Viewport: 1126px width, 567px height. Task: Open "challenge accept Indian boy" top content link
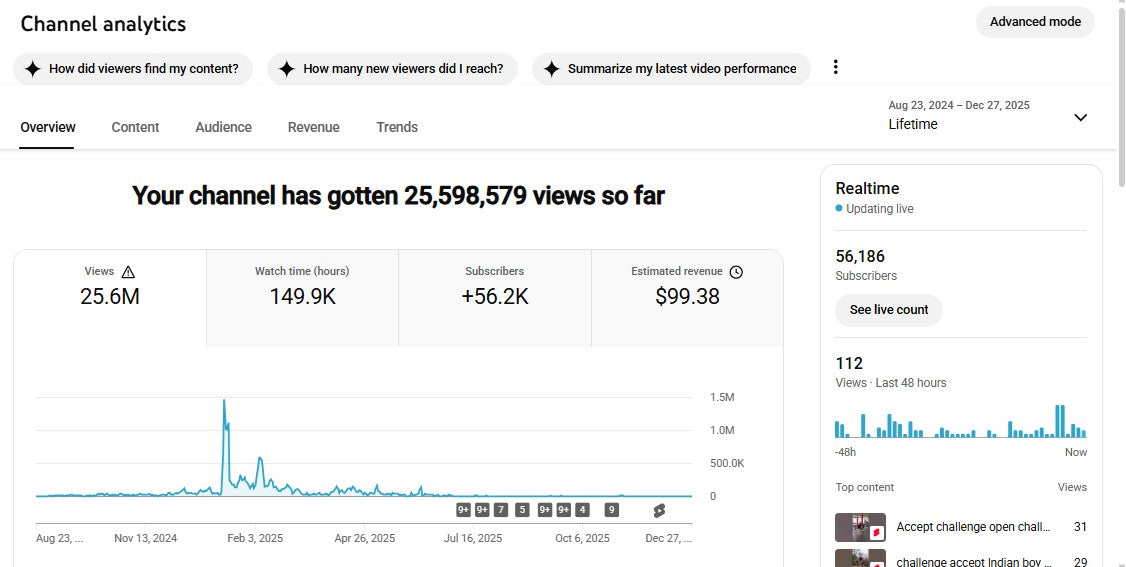[973, 562]
